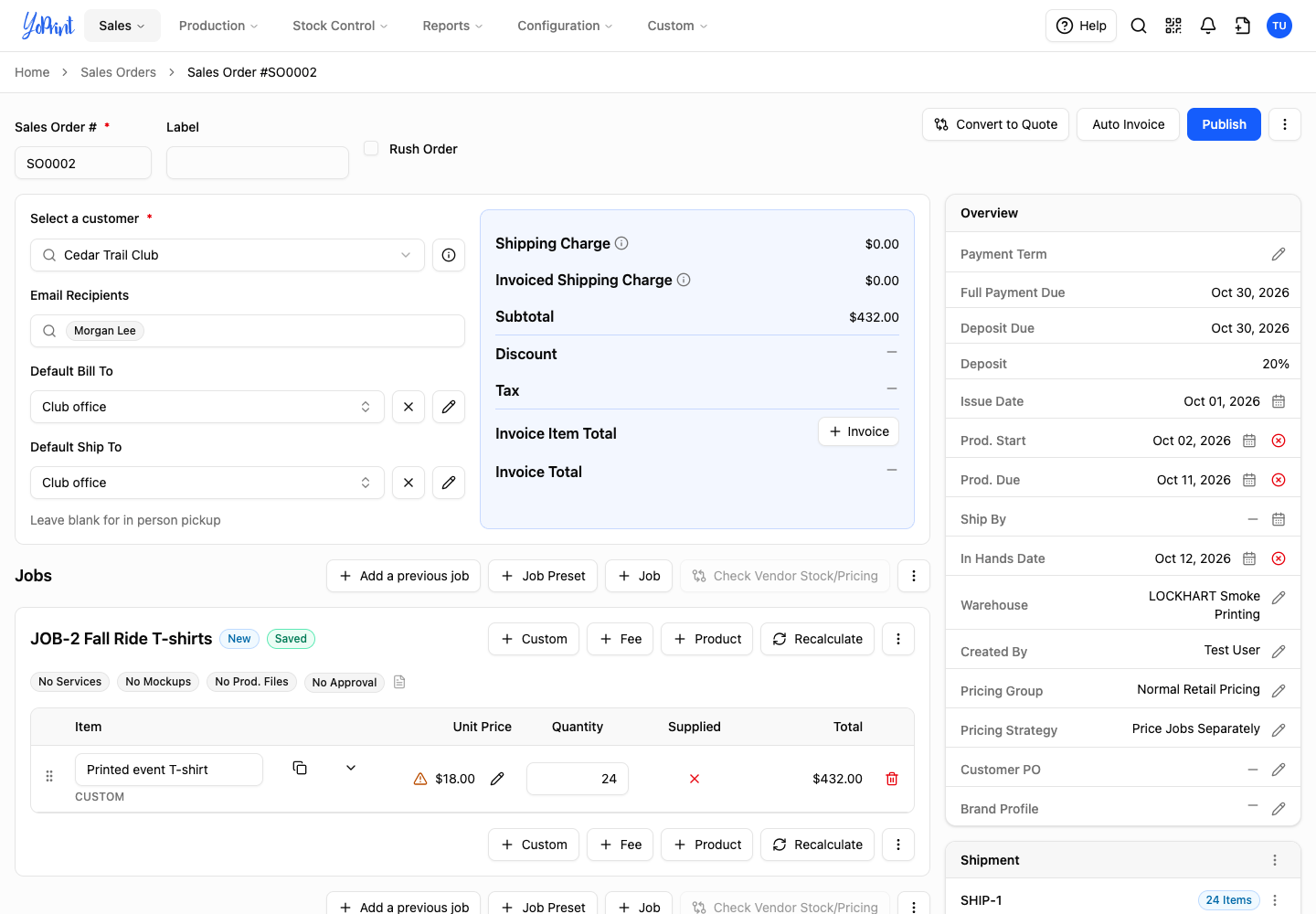
Task: Click the Auto Invoice button
Action: pyautogui.click(x=1129, y=124)
